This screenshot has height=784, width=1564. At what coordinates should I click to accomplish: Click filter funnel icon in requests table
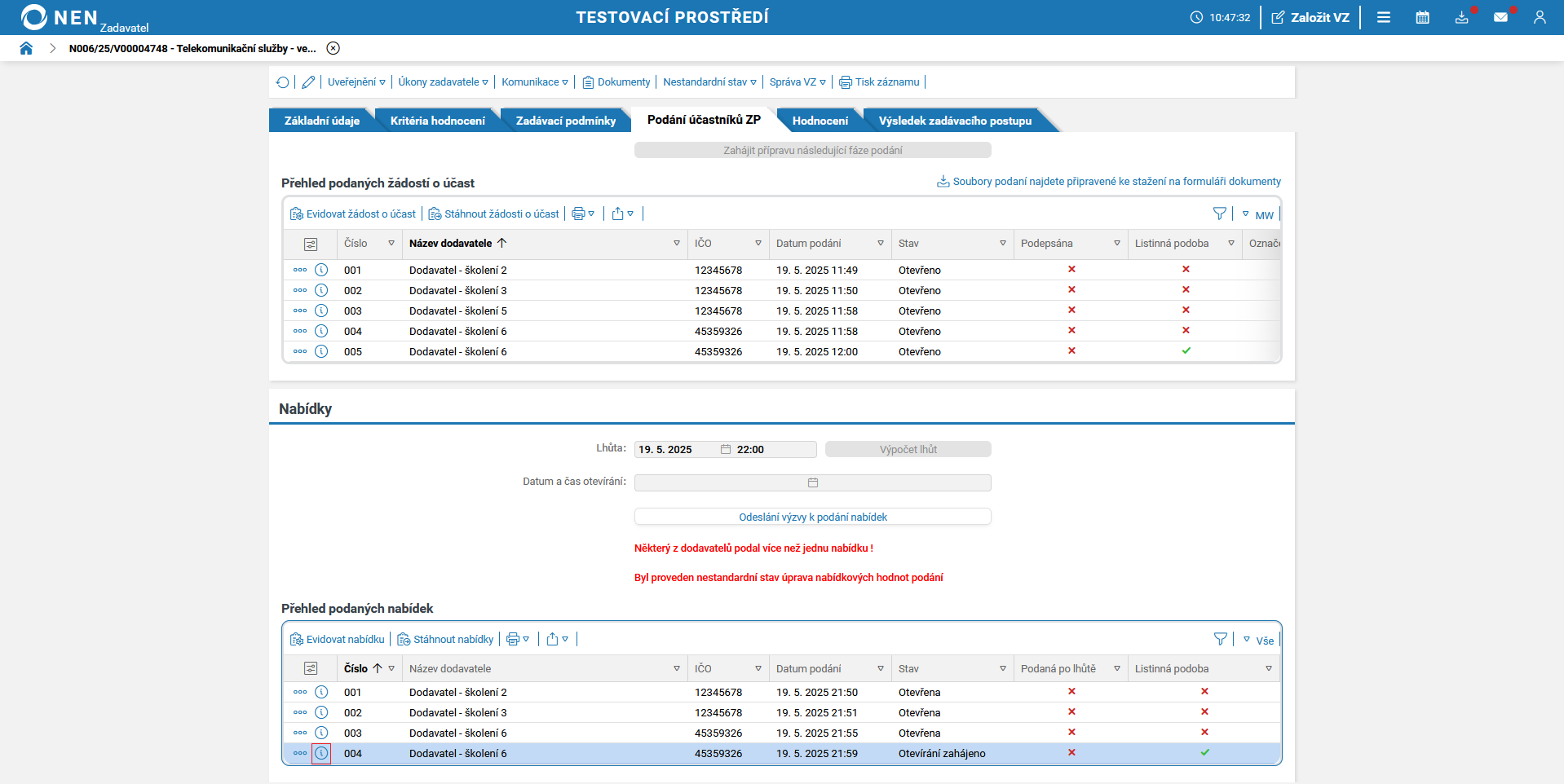pos(1220,214)
